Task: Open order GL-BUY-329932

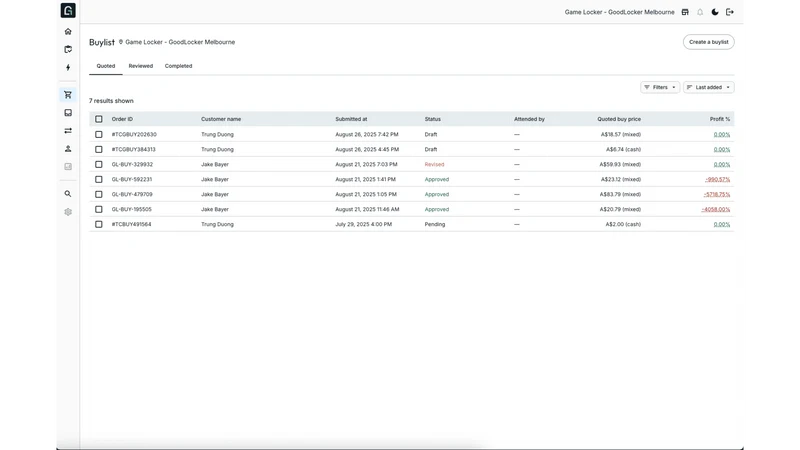Action: [x=132, y=164]
